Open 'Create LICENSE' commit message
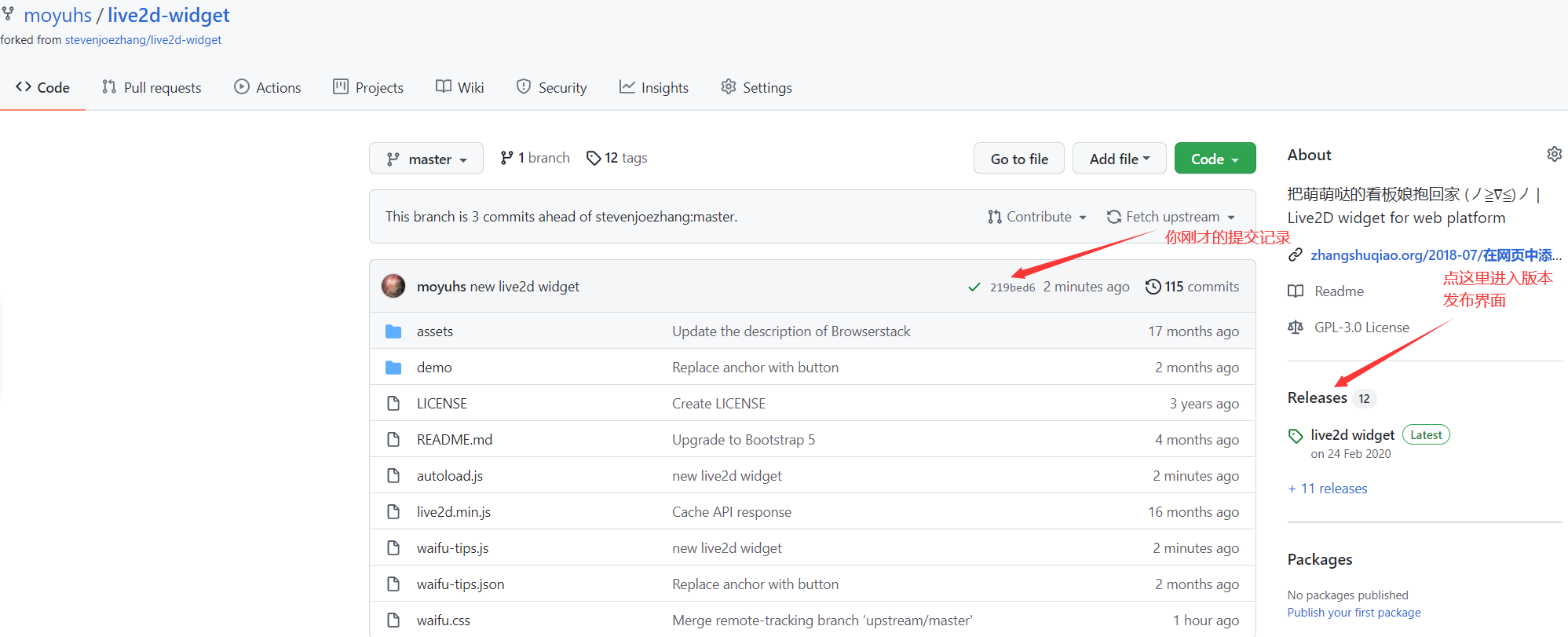1568x637 pixels. [718, 404]
